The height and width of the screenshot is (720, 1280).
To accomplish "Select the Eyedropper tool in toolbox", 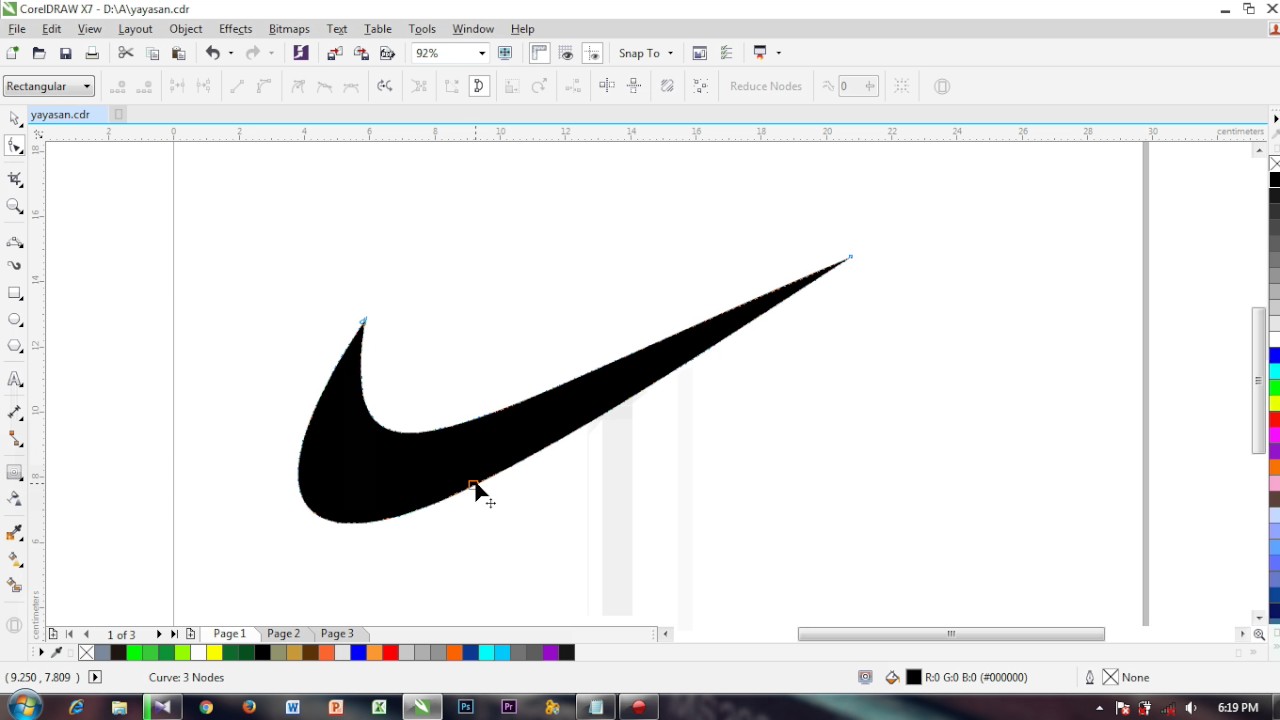I will [15, 534].
